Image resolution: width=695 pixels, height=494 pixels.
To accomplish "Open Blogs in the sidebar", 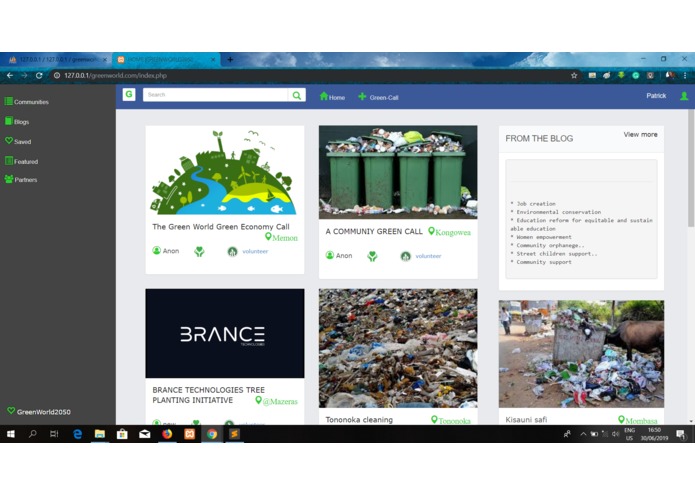I will coord(17,121).
